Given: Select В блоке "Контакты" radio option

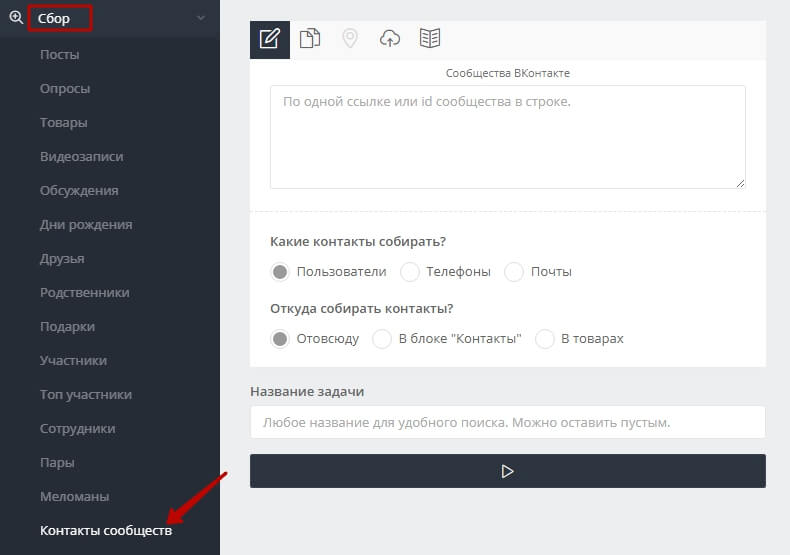Looking at the screenshot, I should (382, 339).
